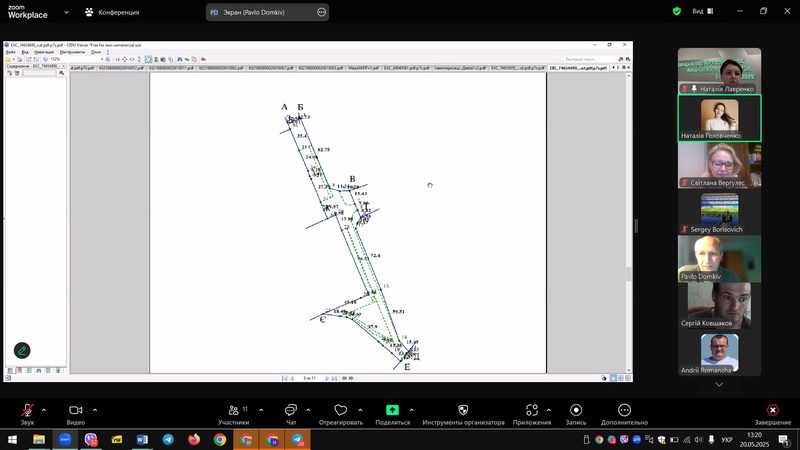Click the red Завершение end meeting button
800x450 pixels.
point(773,414)
